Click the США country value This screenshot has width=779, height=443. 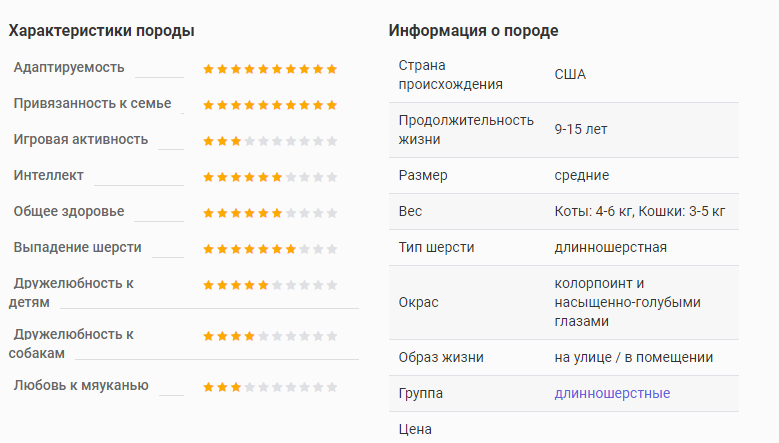[x=570, y=74]
